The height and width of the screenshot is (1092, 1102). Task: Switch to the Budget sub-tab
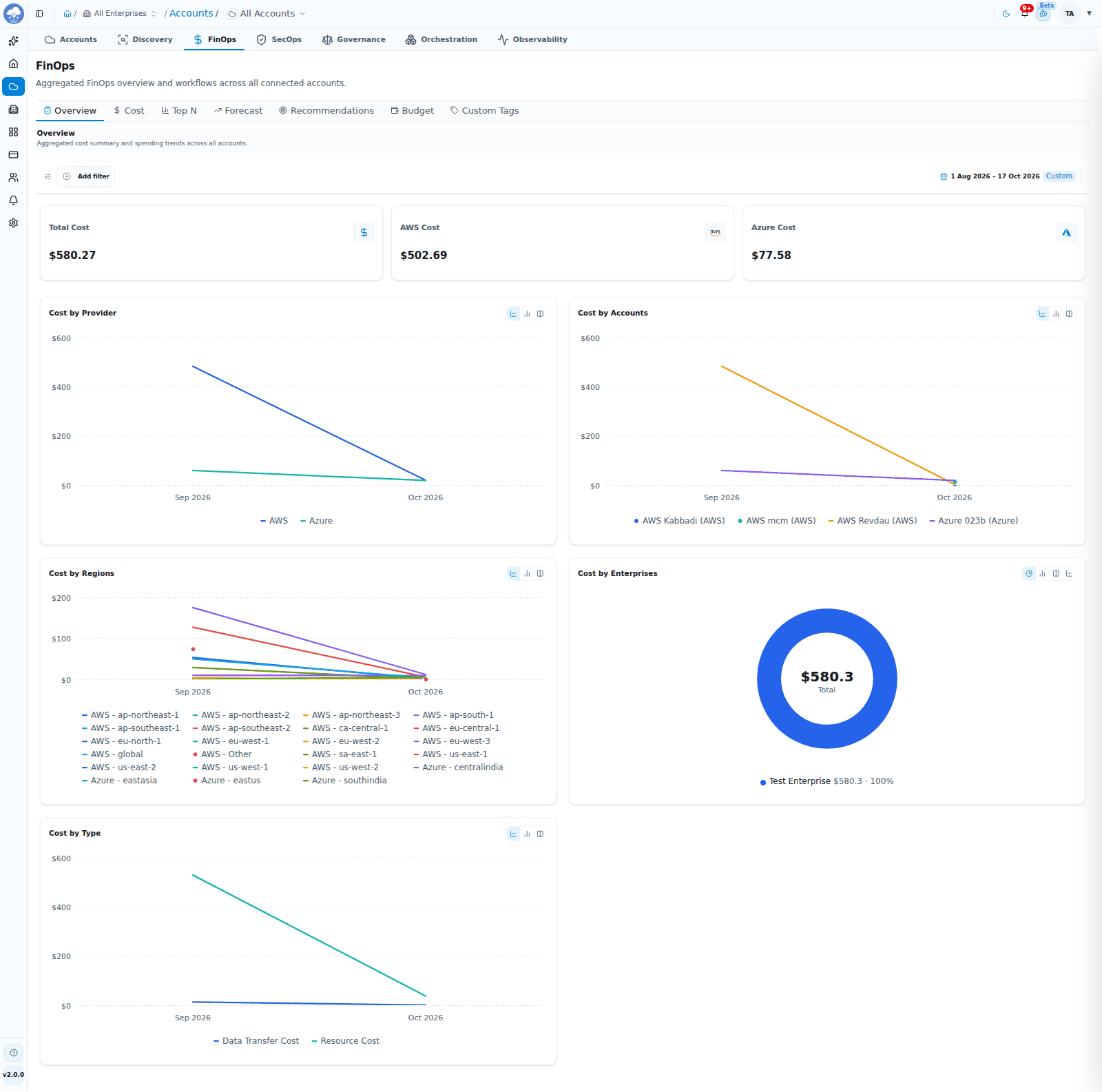[412, 111]
